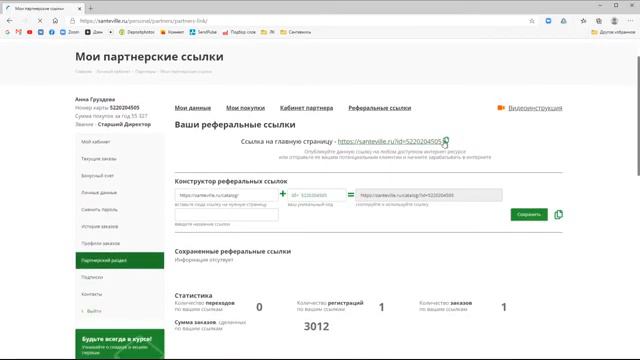This screenshot has width=640, height=360.
Task: Open the Zoom bookmark
Action: [70, 32]
